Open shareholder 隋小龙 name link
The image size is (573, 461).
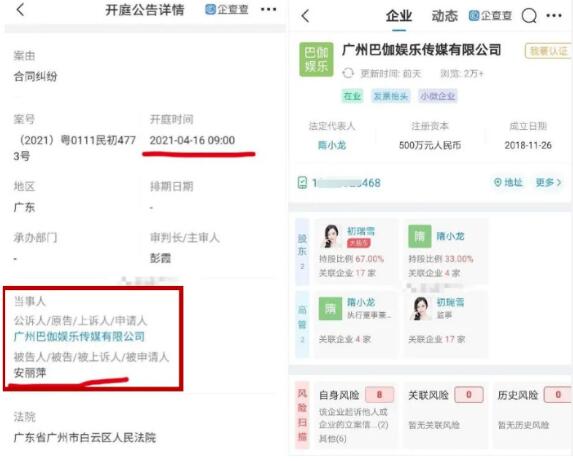[x=450, y=236]
